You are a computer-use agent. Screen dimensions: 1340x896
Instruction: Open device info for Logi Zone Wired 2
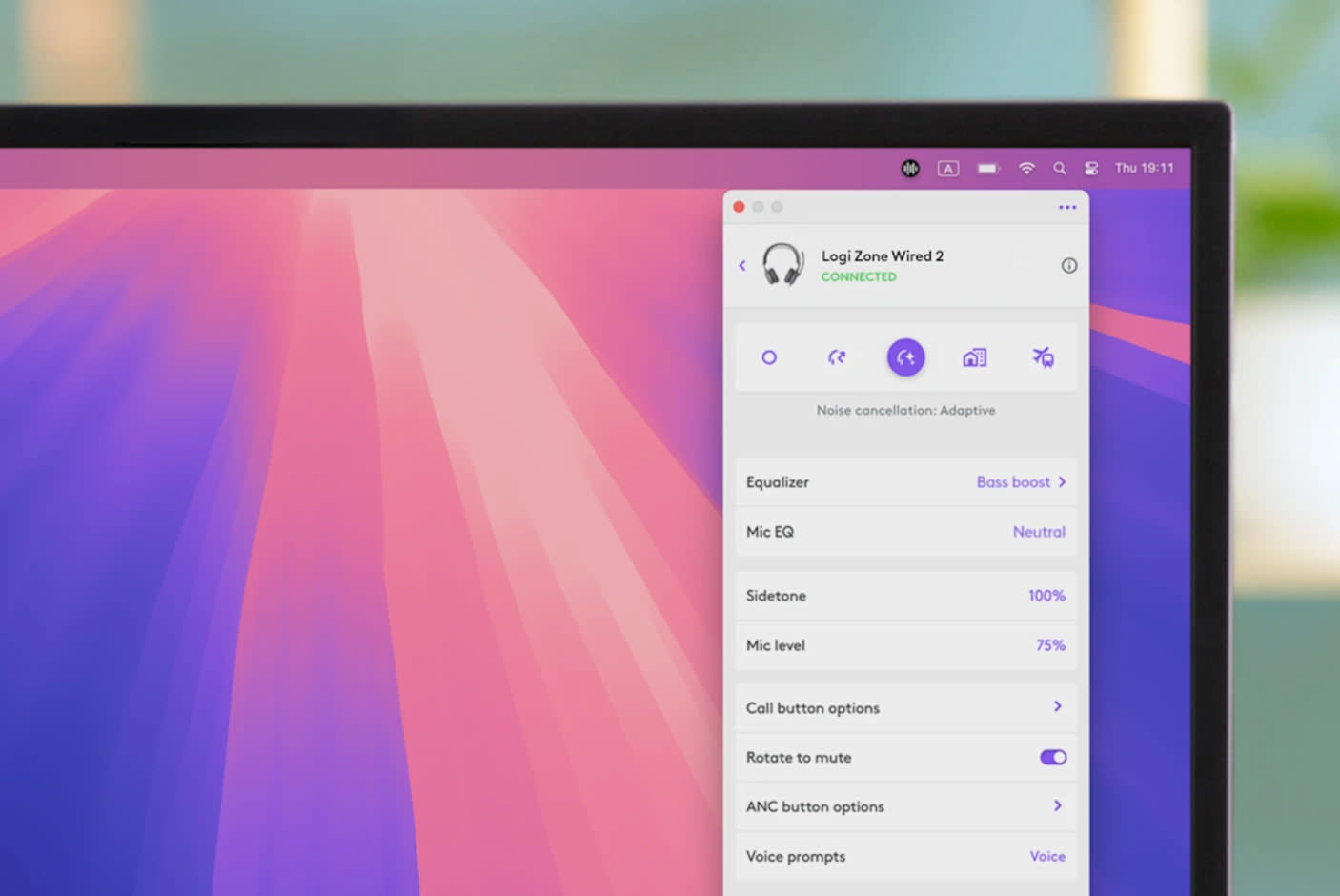pos(1069,266)
